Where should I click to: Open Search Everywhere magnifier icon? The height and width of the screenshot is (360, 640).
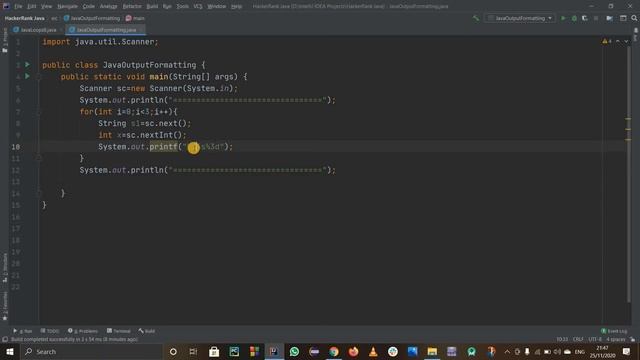click(634, 18)
